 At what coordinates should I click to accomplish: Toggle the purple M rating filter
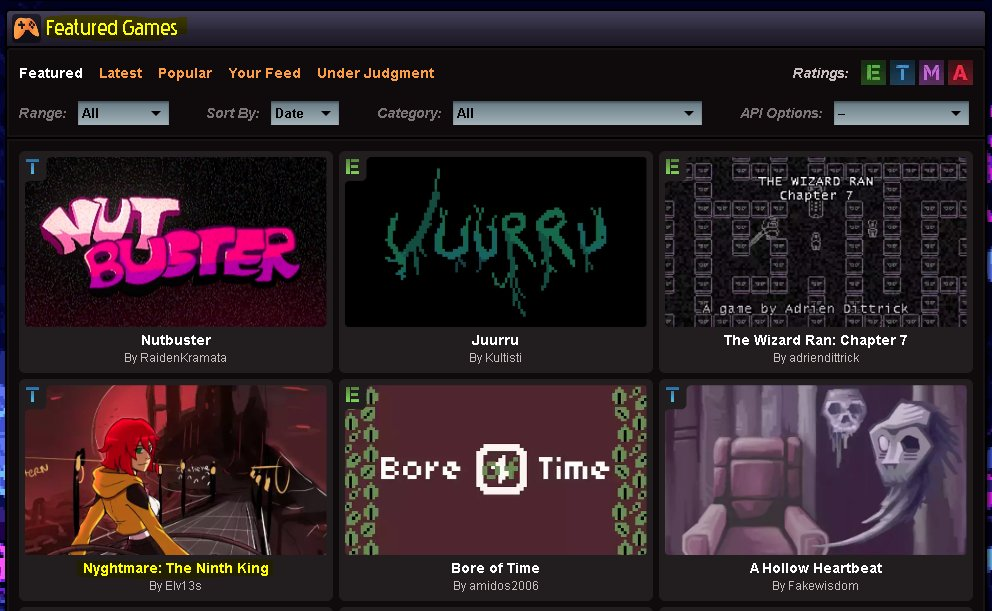coord(931,73)
